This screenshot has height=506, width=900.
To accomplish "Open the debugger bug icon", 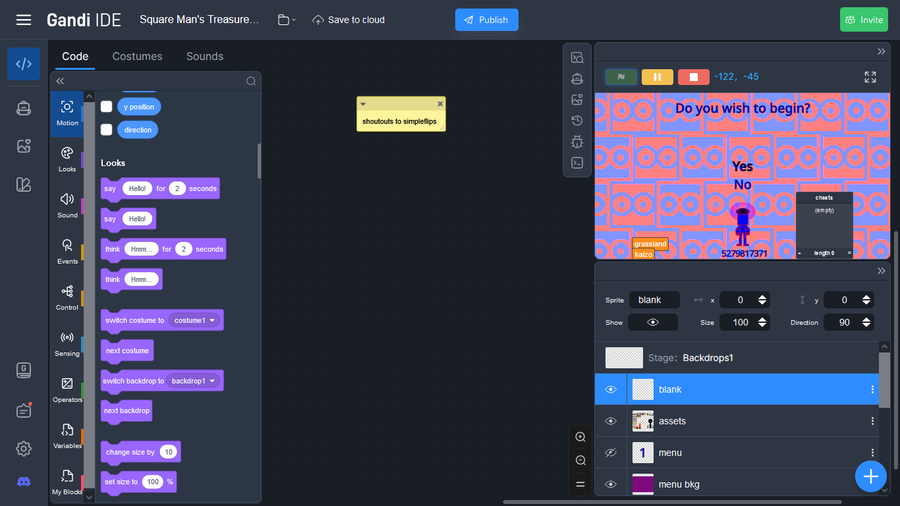I will [x=577, y=142].
